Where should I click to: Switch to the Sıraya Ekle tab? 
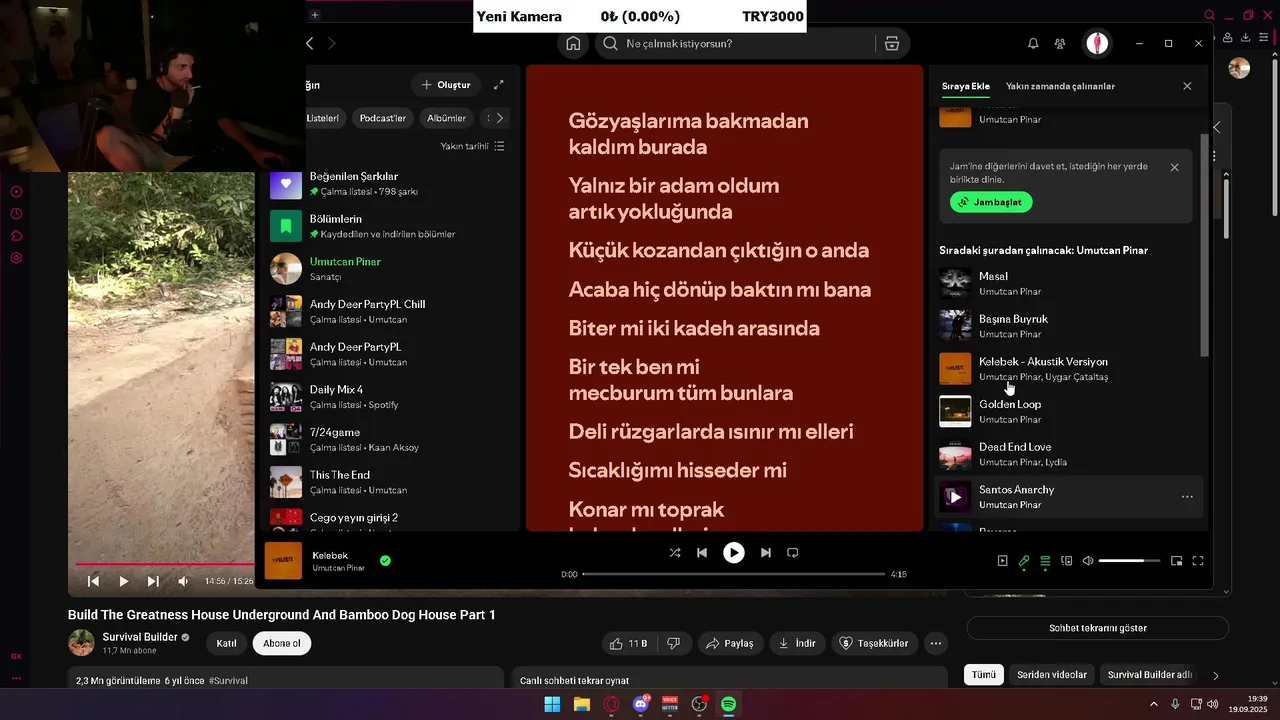click(965, 86)
